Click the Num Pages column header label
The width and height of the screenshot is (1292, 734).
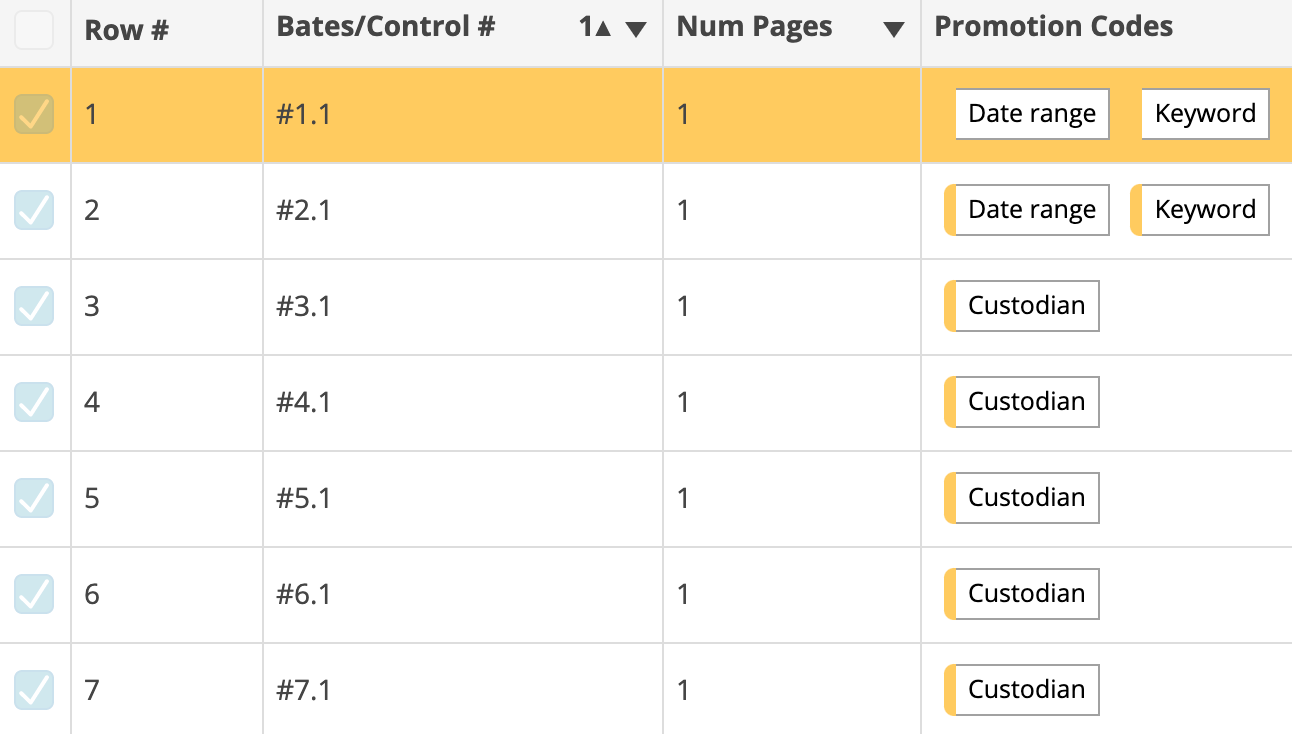click(754, 27)
